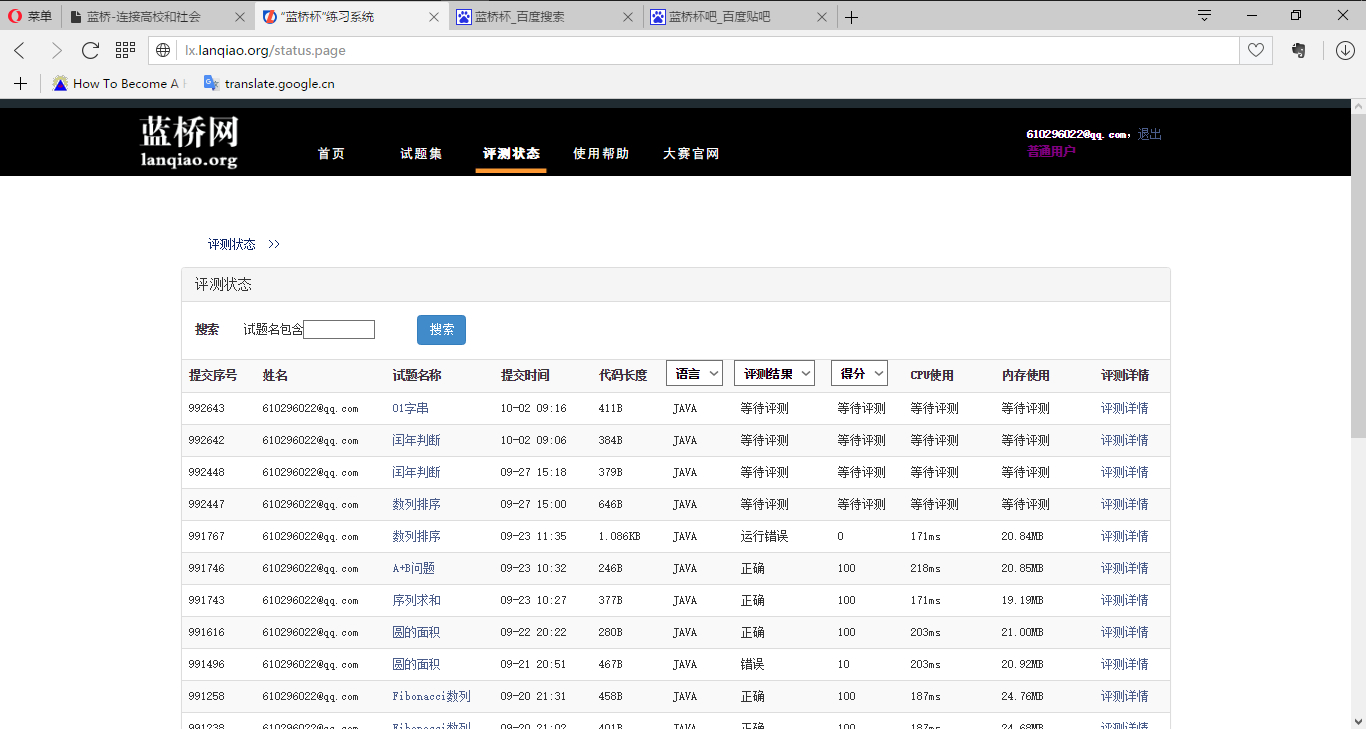
Task: Click the blue 搜索 button
Action: point(441,330)
